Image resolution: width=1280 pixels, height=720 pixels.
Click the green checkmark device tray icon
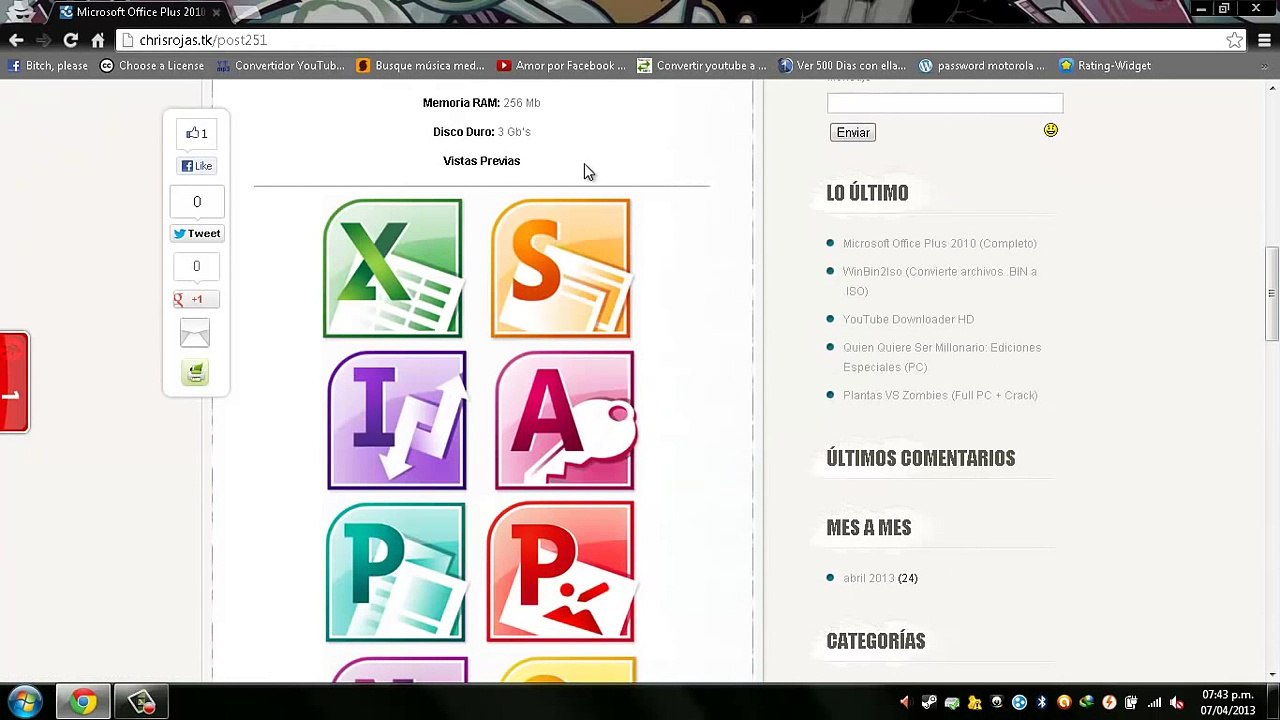click(951, 702)
